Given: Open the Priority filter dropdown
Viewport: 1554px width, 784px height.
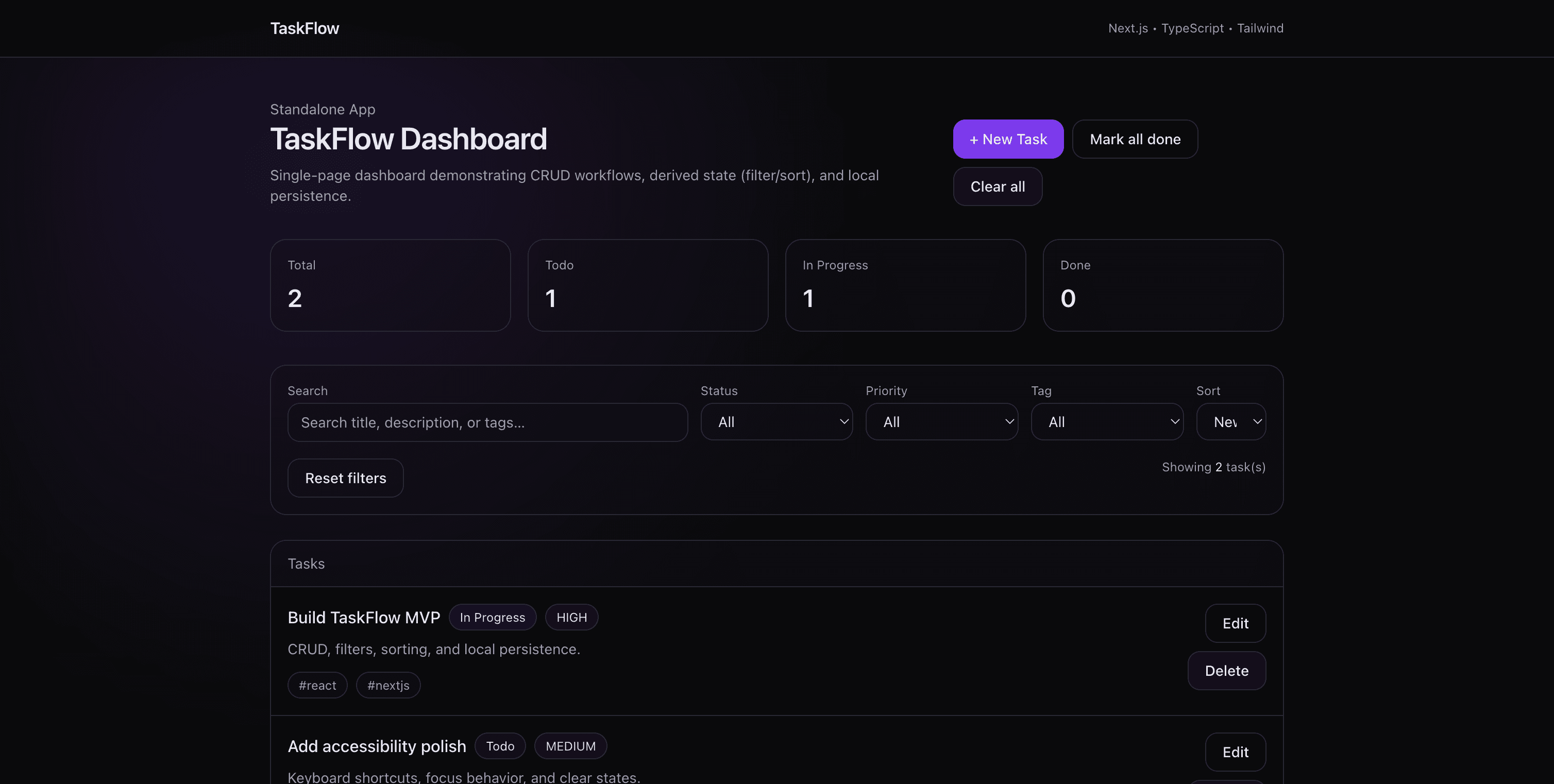Looking at the screenshot, I should [941, 421].
